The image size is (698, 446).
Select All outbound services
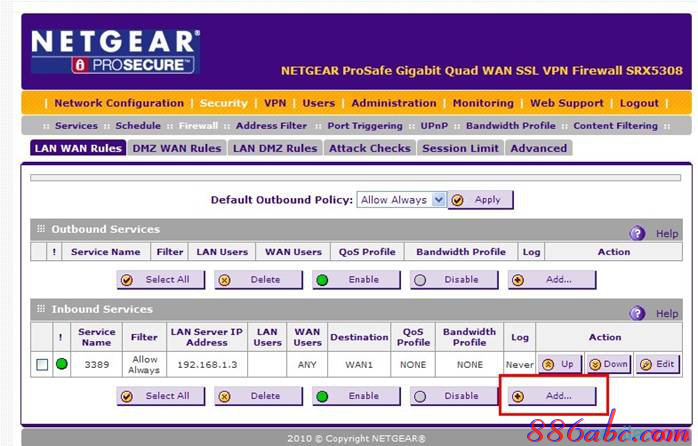point(161,280)
